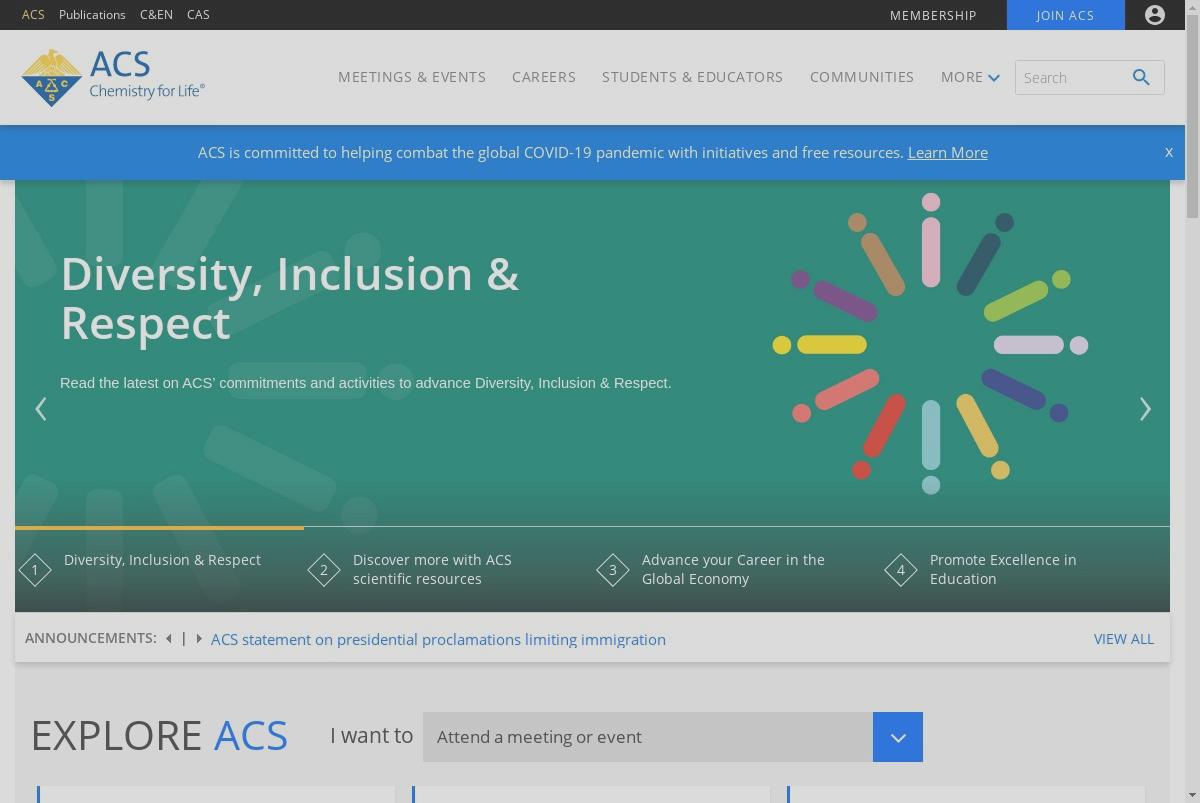Image resolution: width=1200 pixels, height=803 pixels.
Task: Open Meetings & Events menu
Action: [x=412, y=77]
